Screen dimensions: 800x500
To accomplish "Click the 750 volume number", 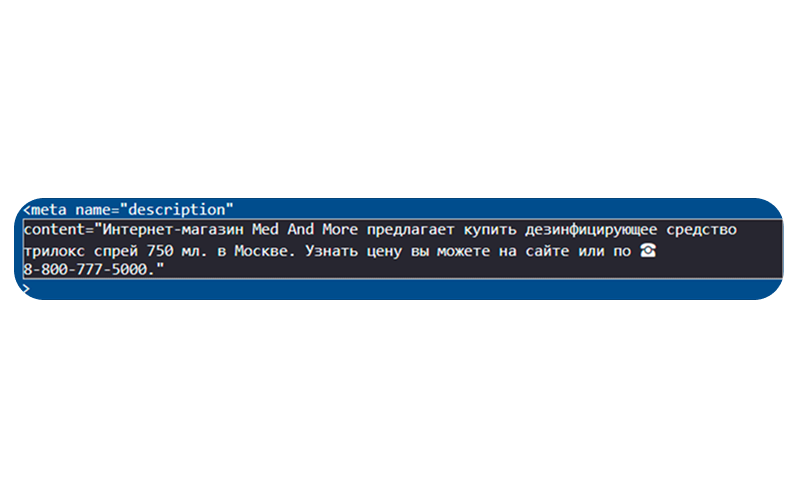I will click(x=160, y=251).
